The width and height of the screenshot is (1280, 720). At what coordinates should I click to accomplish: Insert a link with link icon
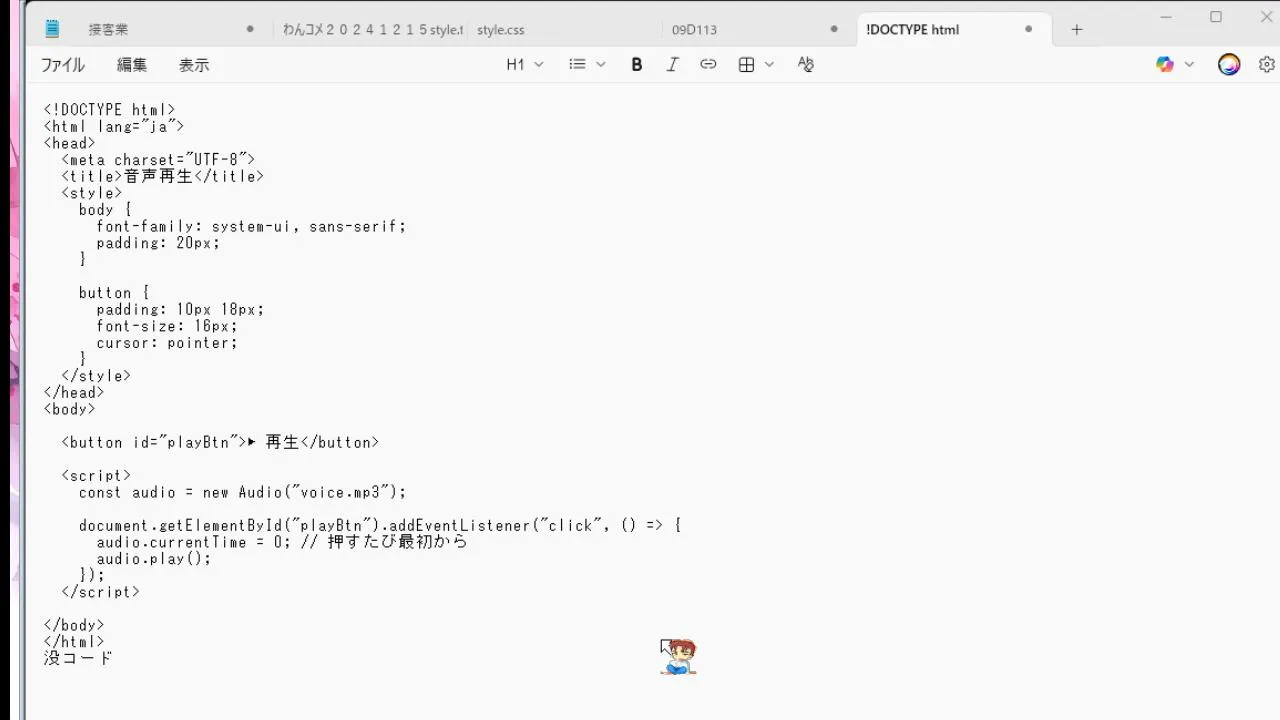pos(708,64)
